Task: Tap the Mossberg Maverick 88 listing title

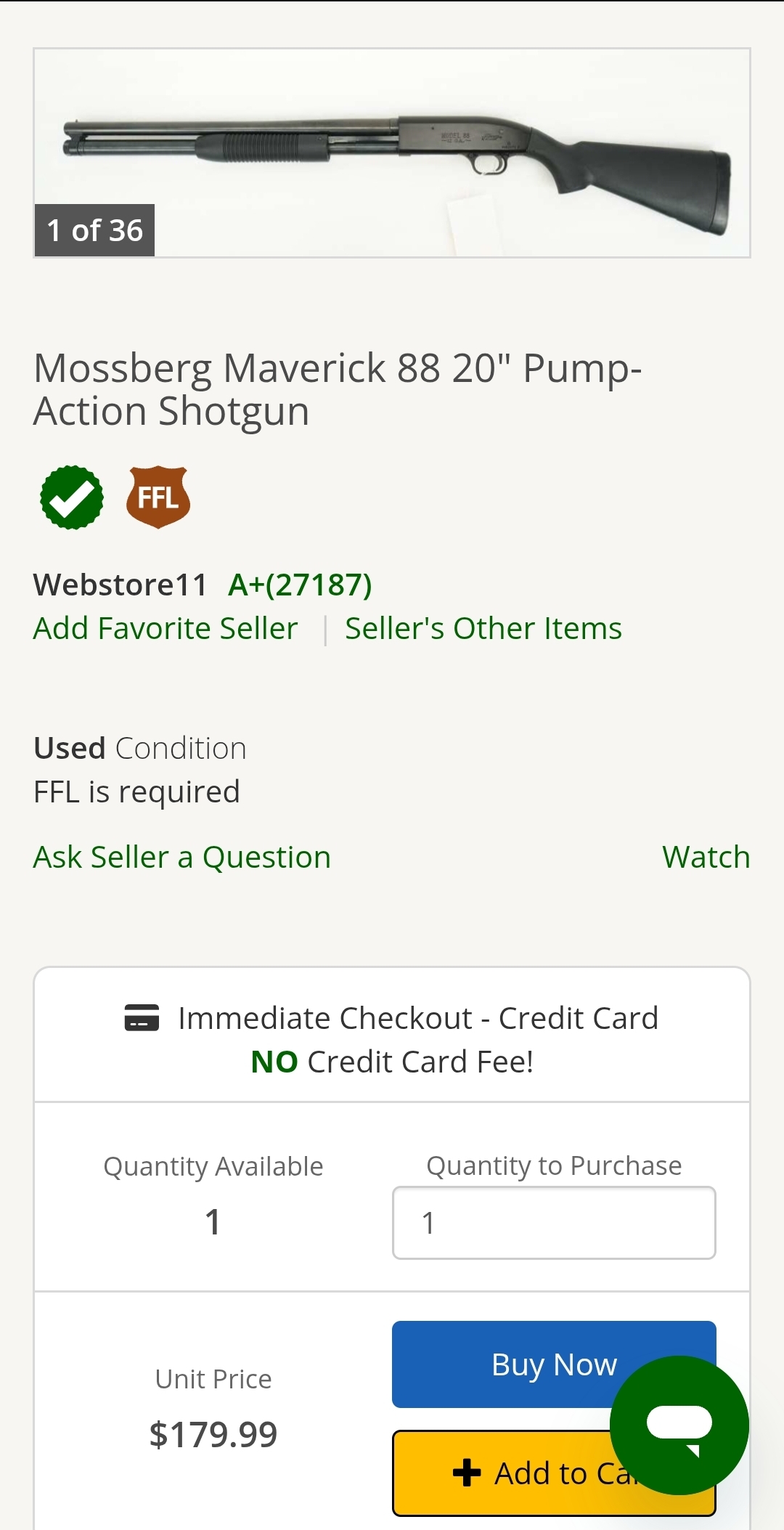Action: point(338,390)
